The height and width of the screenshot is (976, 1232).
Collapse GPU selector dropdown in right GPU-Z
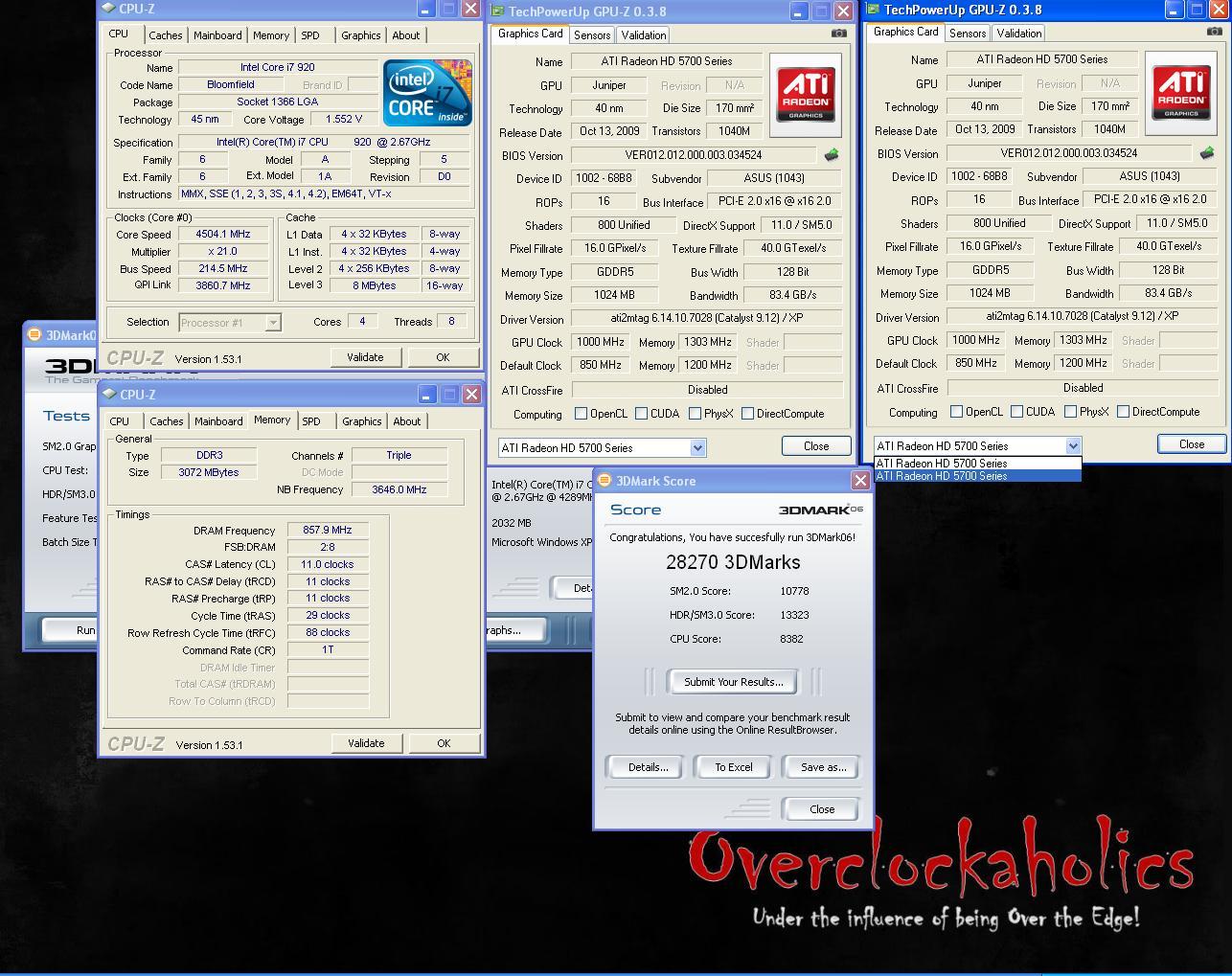[x=1073, y=445]
